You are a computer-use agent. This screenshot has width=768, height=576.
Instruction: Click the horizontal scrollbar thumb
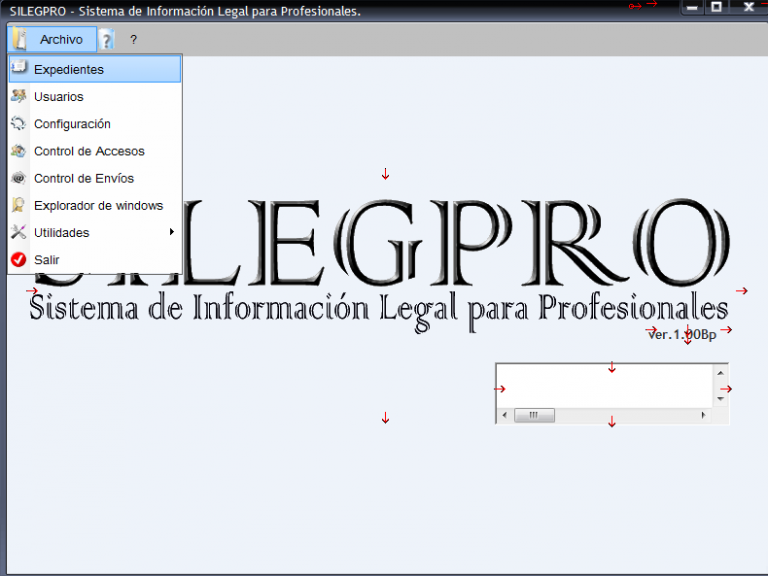pos(534,415)
